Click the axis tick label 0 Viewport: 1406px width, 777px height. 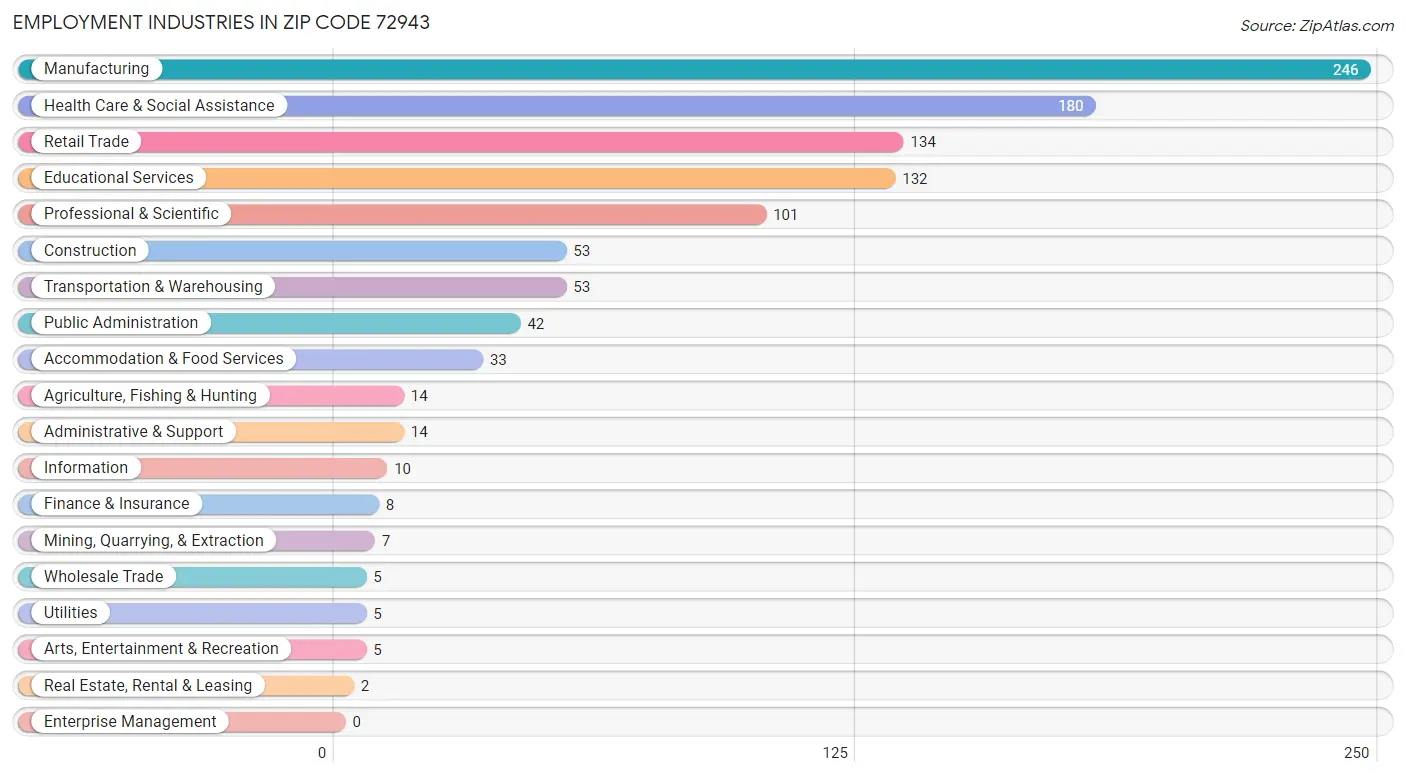pos(322,753)
